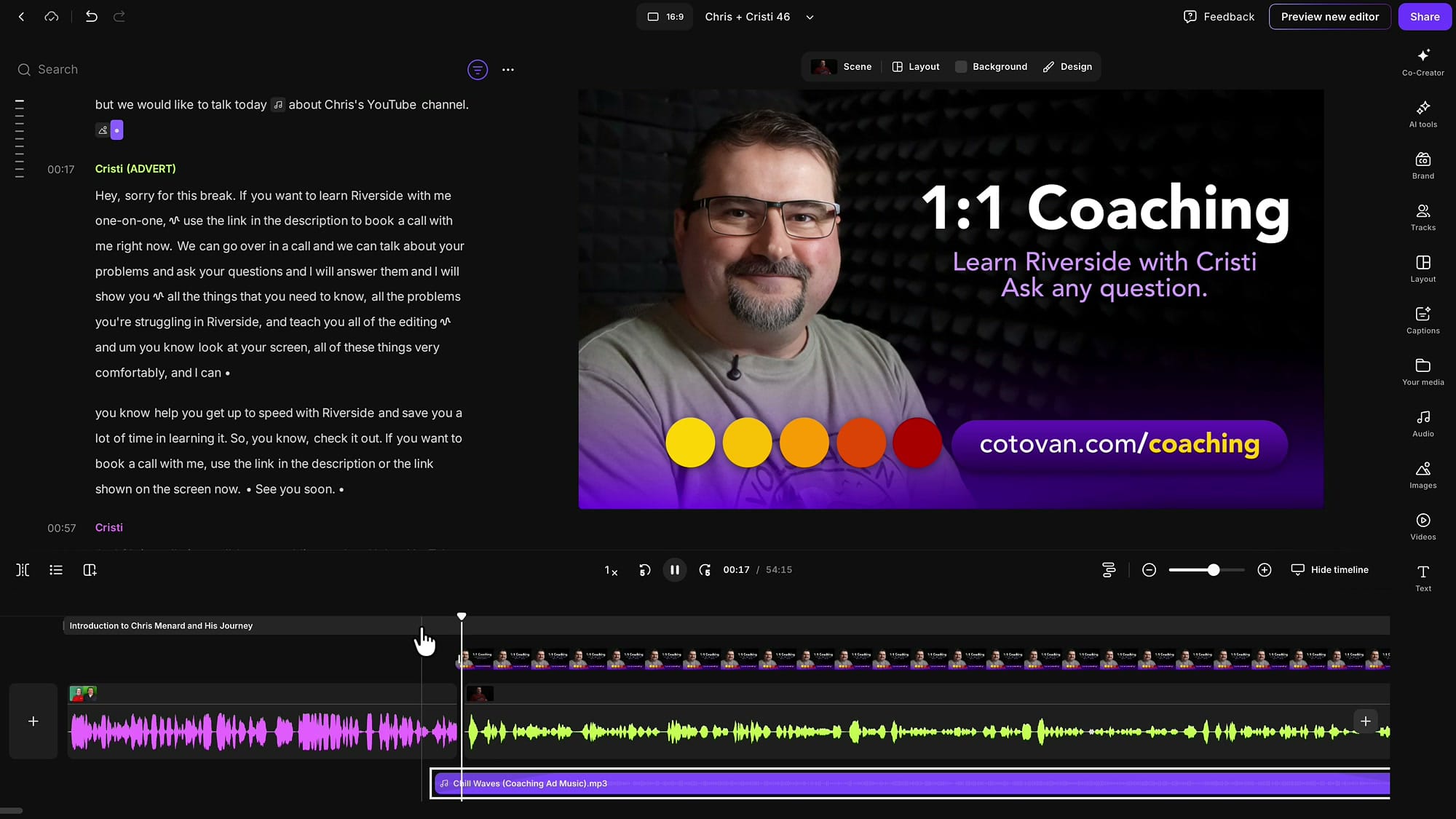The width and height of the screenshot is (1456, 819).
Task: Click Hide timeline
Action: 1329,570
